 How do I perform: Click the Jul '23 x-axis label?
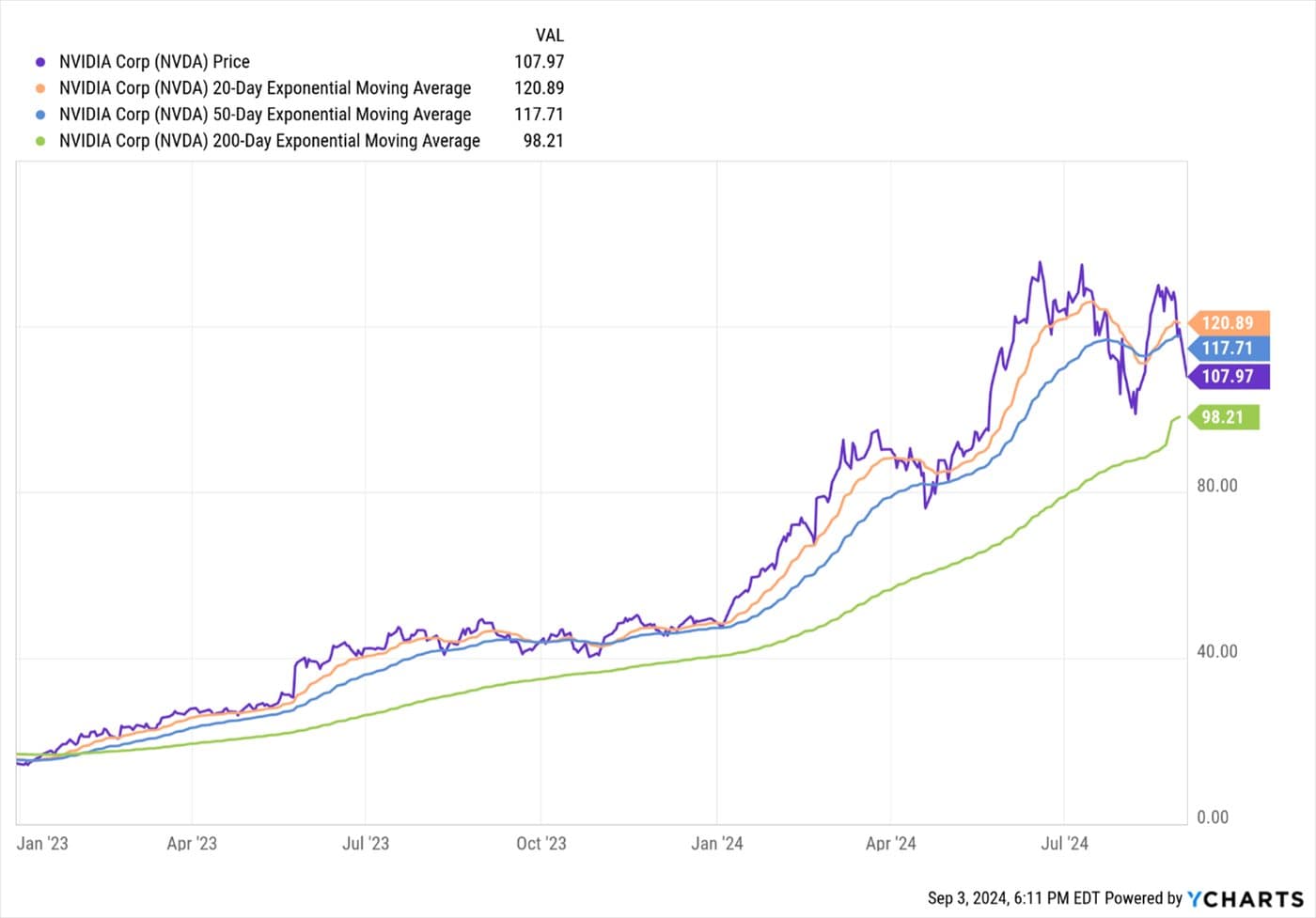(x=366, y=843)
